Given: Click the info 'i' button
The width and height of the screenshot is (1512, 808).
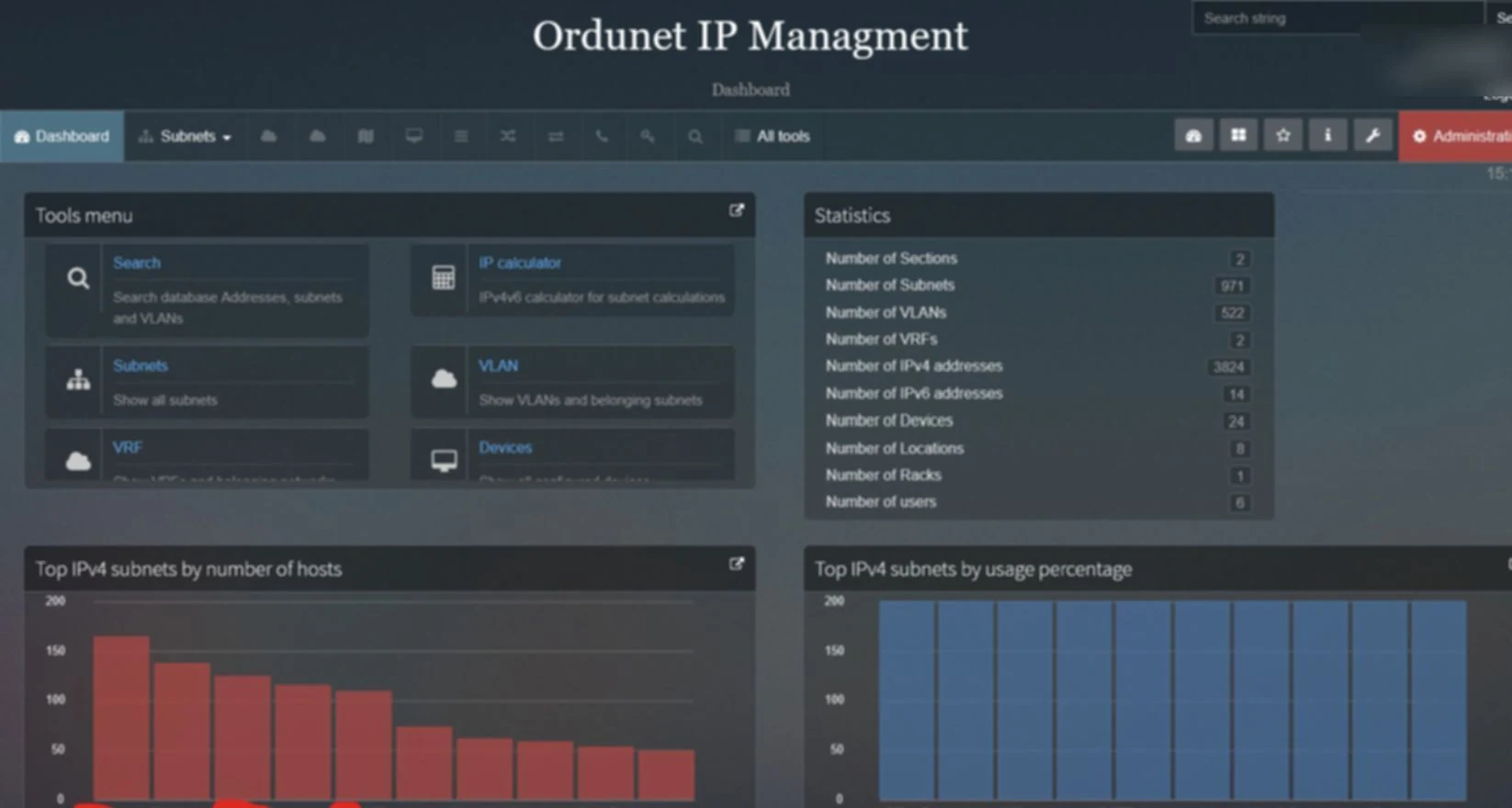Looking at the screenshot, I should pos(1327,136).
